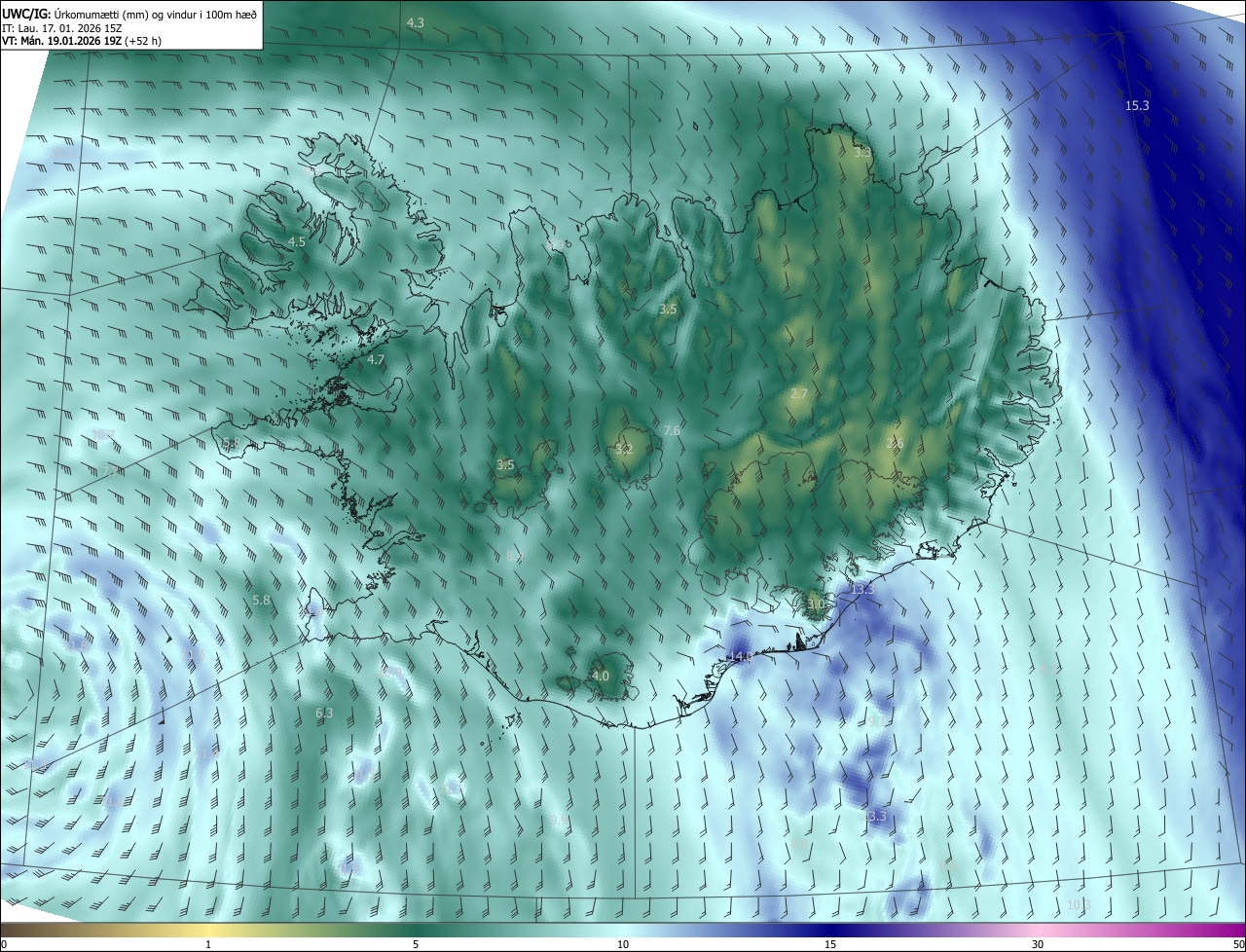Click the 7.6 value on the map
Screen dimensions: 1246x952
[x=672, y=430]
